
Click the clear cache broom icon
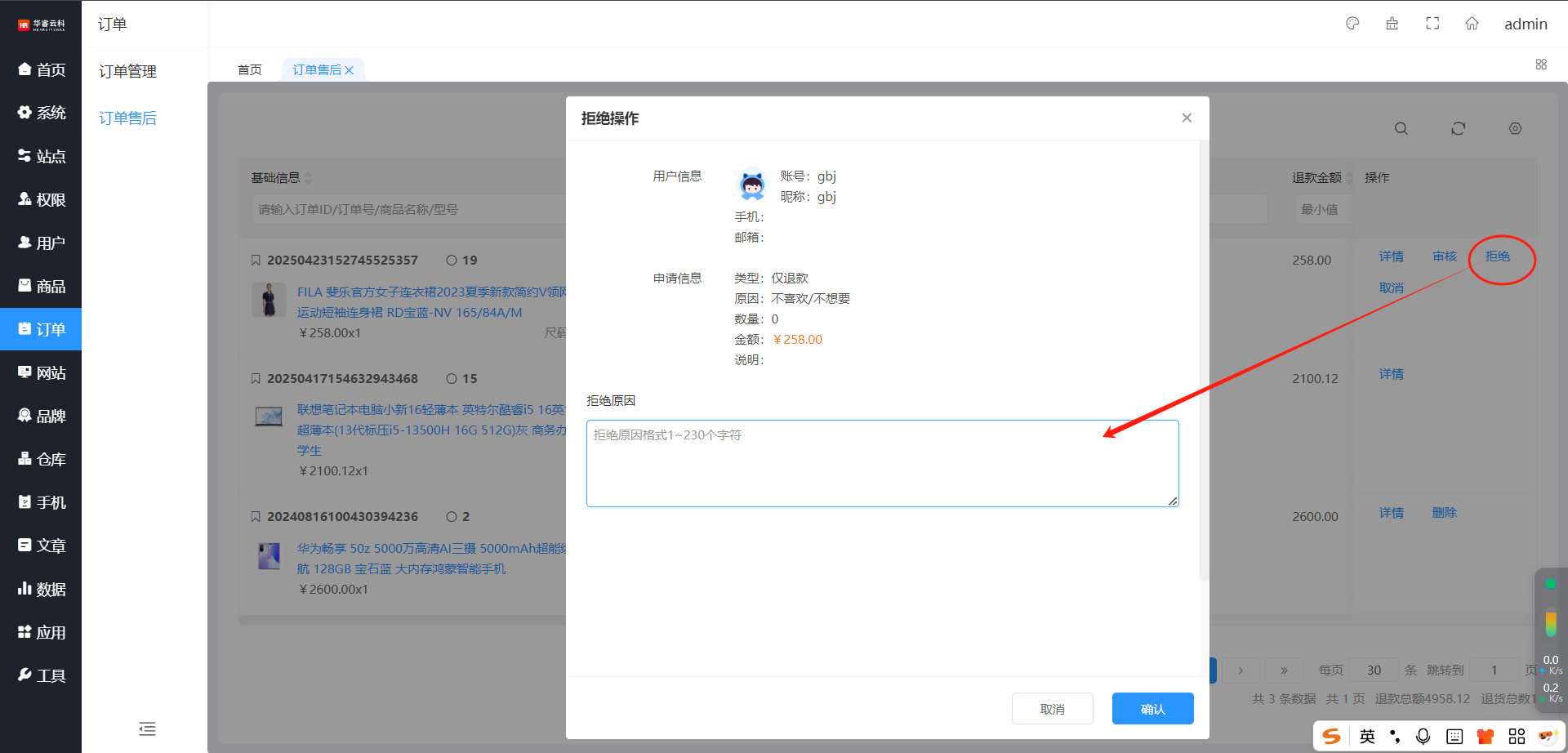[1392, 24]
